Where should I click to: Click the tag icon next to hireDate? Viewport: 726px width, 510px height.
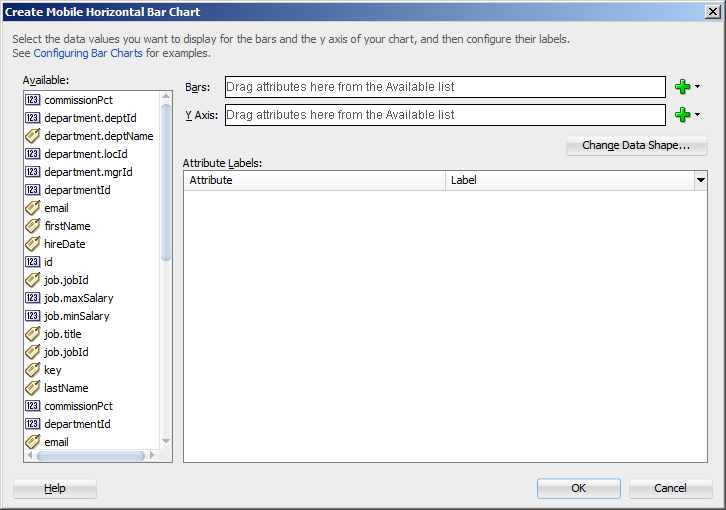pyautogui.click(x=32, y=244)
